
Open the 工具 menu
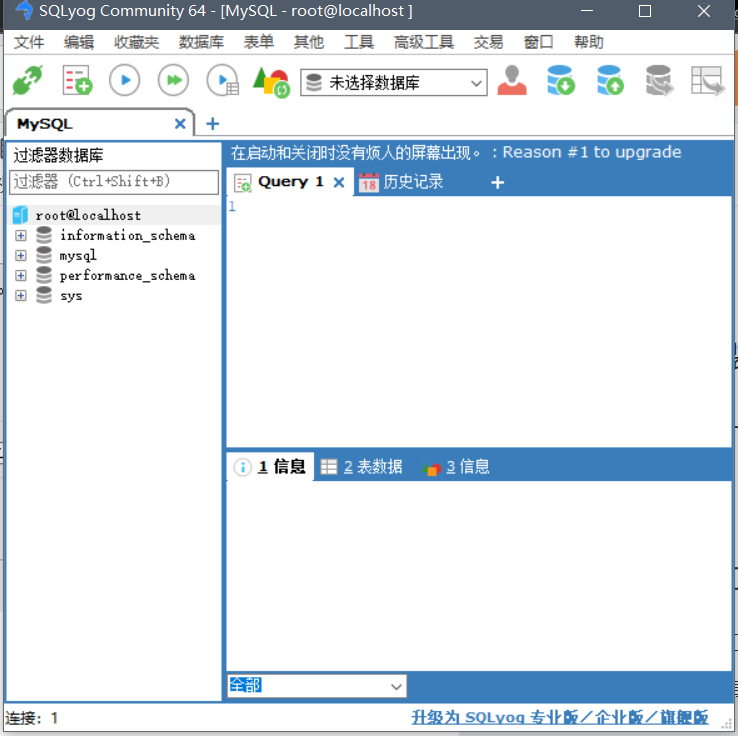click(359, 42)
